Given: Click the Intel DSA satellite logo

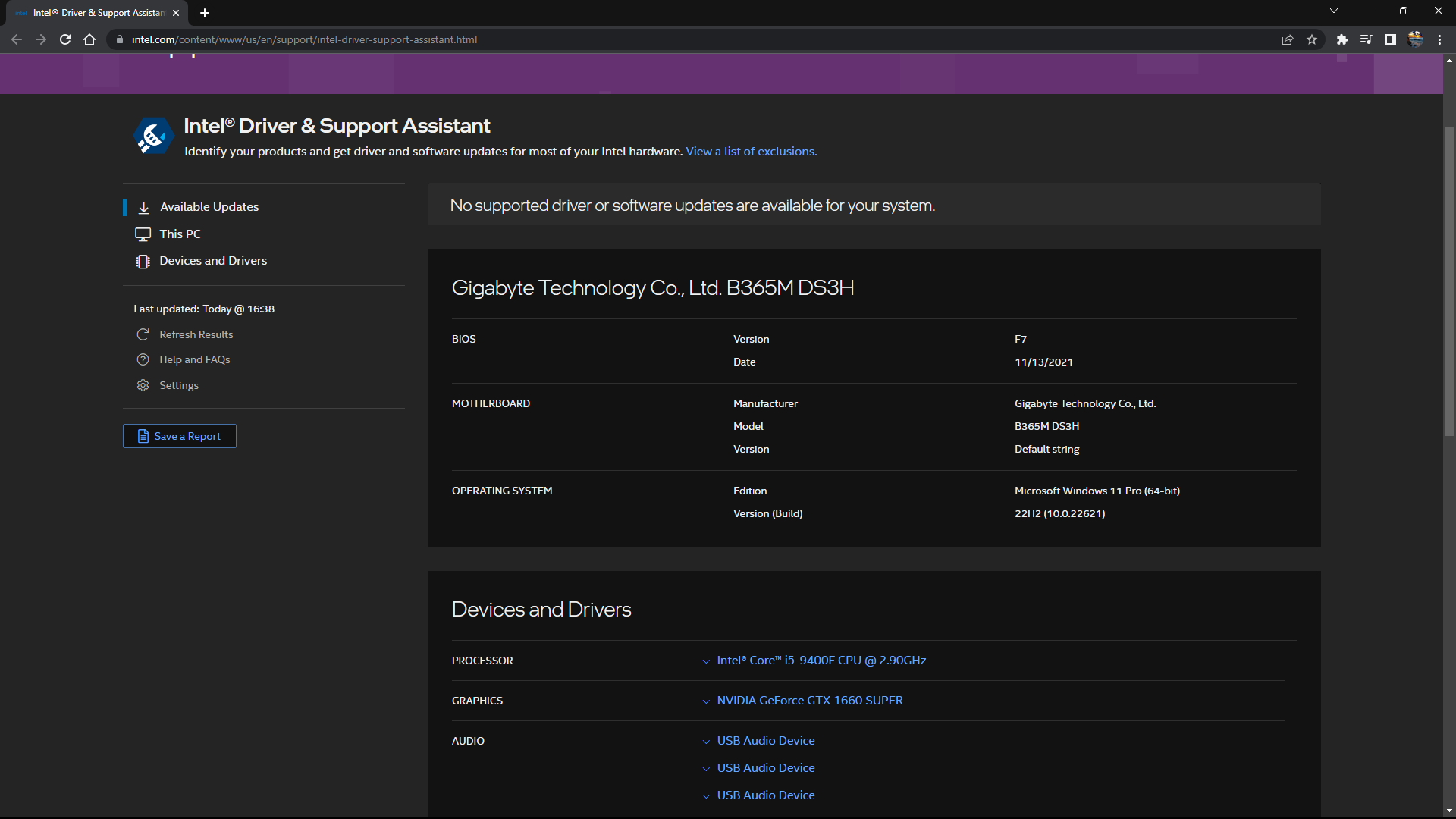Looking at the screenshot, I should pos(153,135).
